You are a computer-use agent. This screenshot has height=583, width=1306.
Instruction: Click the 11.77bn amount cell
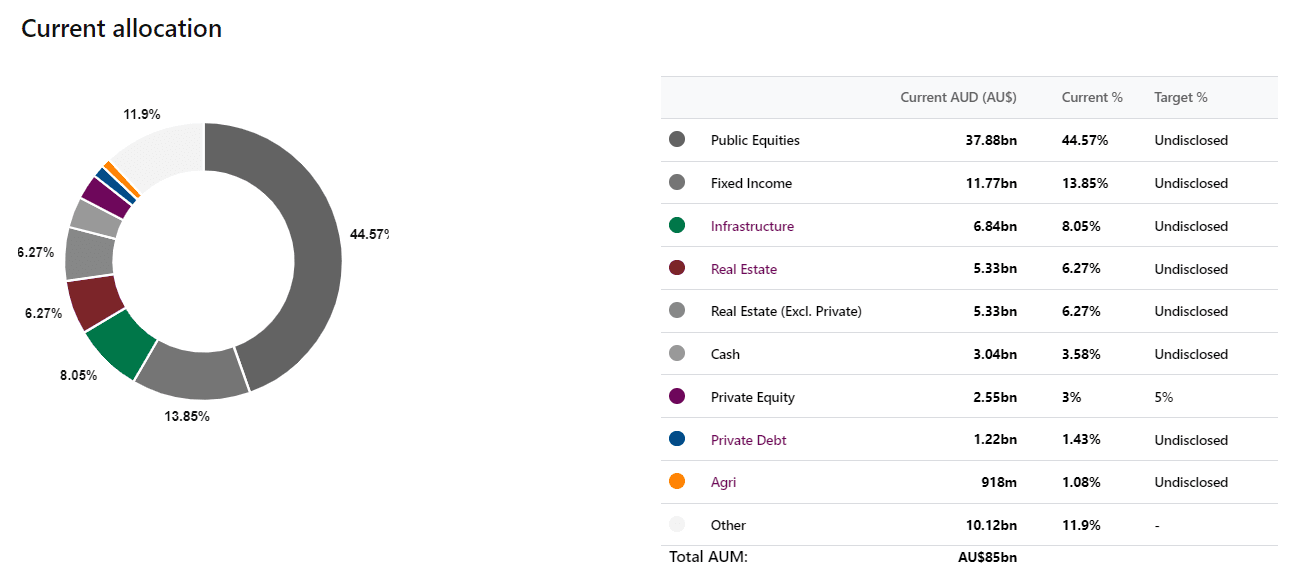(992, 183)
